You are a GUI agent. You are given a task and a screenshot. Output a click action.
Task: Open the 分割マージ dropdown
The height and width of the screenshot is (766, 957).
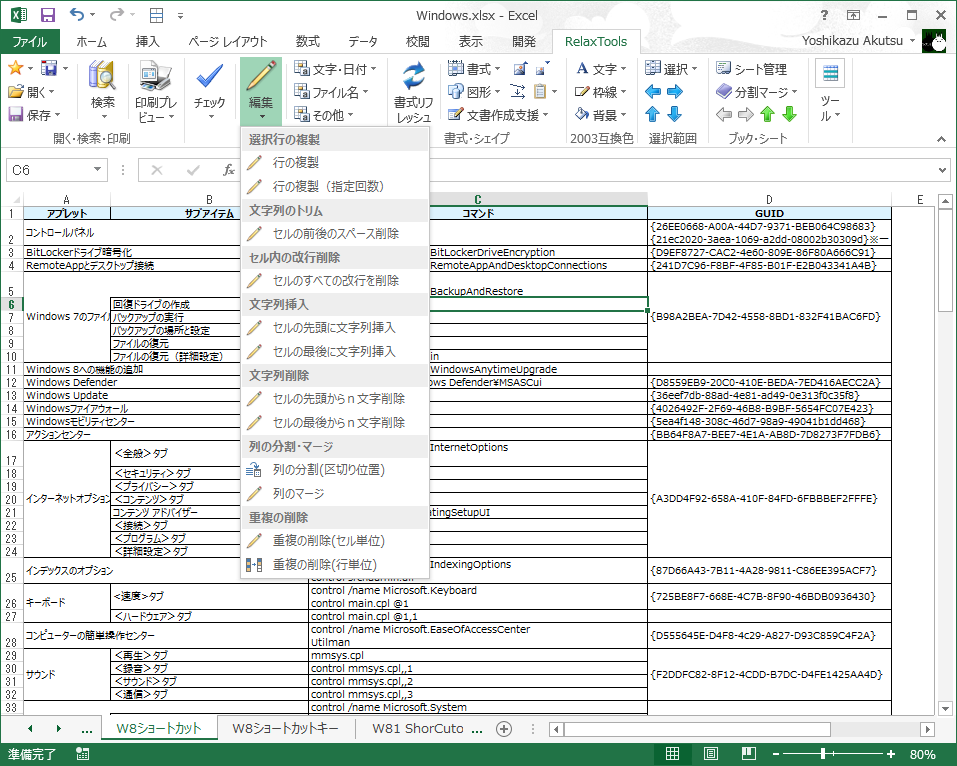click(x=757, y=92)
